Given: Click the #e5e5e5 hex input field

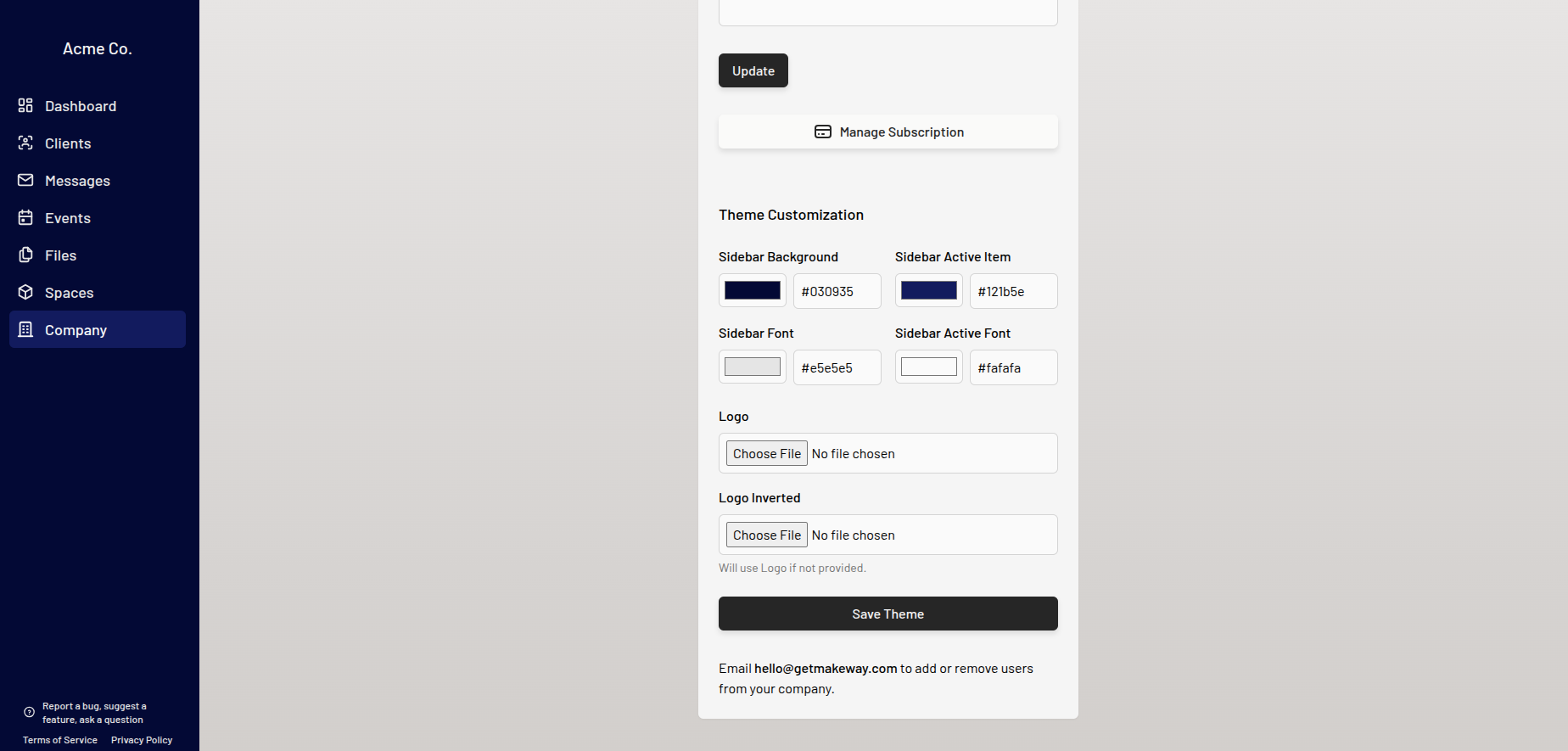Looking at the screenshot, I should [837, 367].
